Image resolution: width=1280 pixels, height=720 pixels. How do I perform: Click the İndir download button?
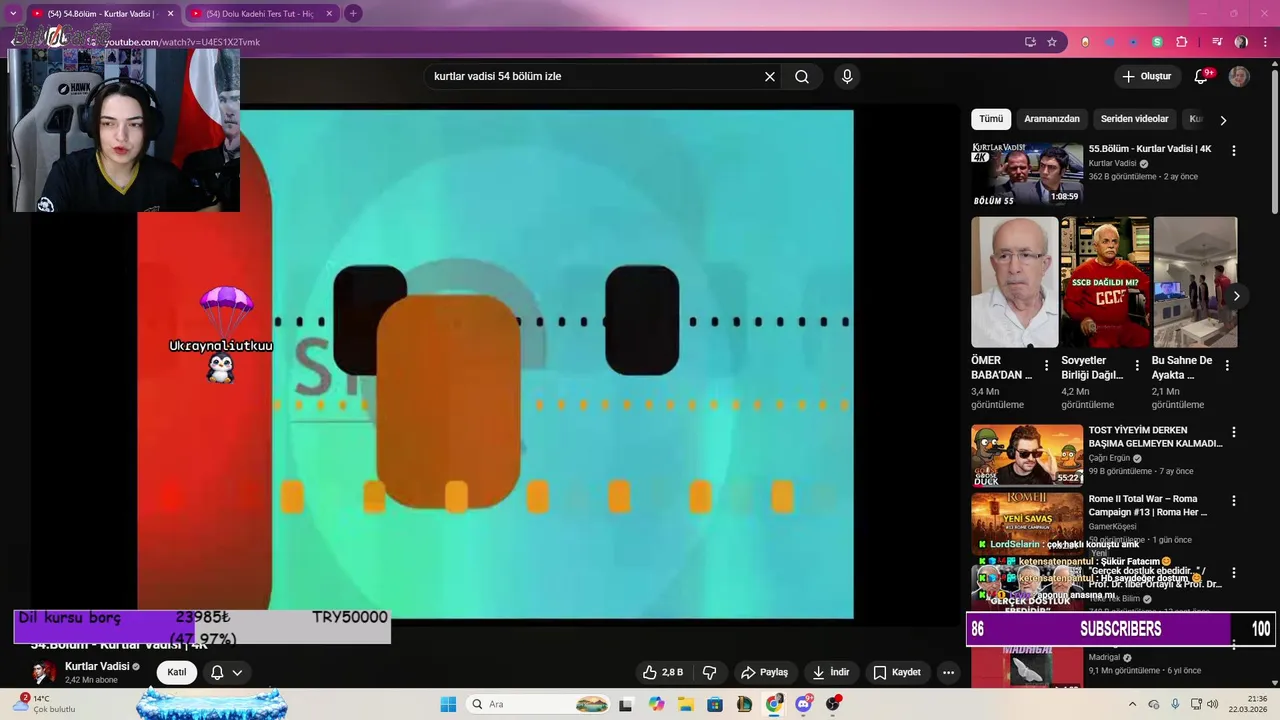831,672
